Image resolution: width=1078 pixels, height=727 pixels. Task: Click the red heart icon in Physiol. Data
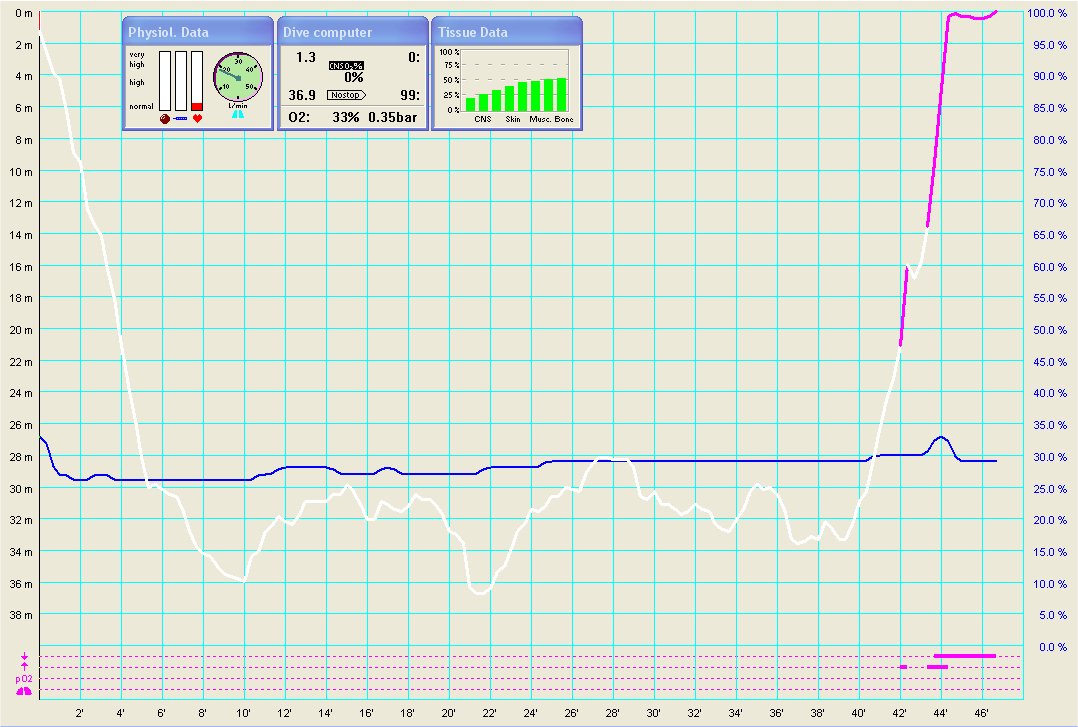coord(197,118)
